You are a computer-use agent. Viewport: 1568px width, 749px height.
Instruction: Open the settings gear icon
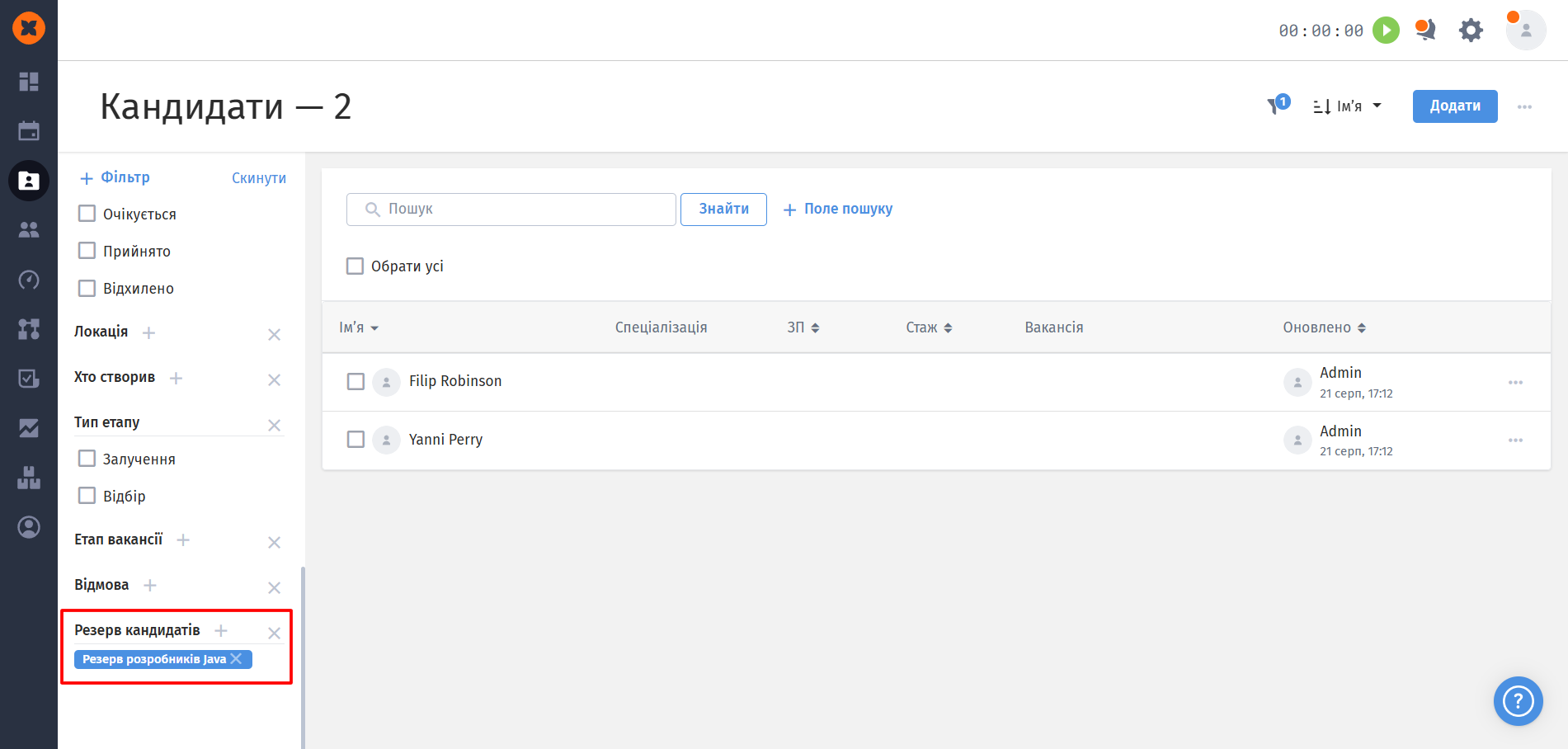pos(1471,31)
